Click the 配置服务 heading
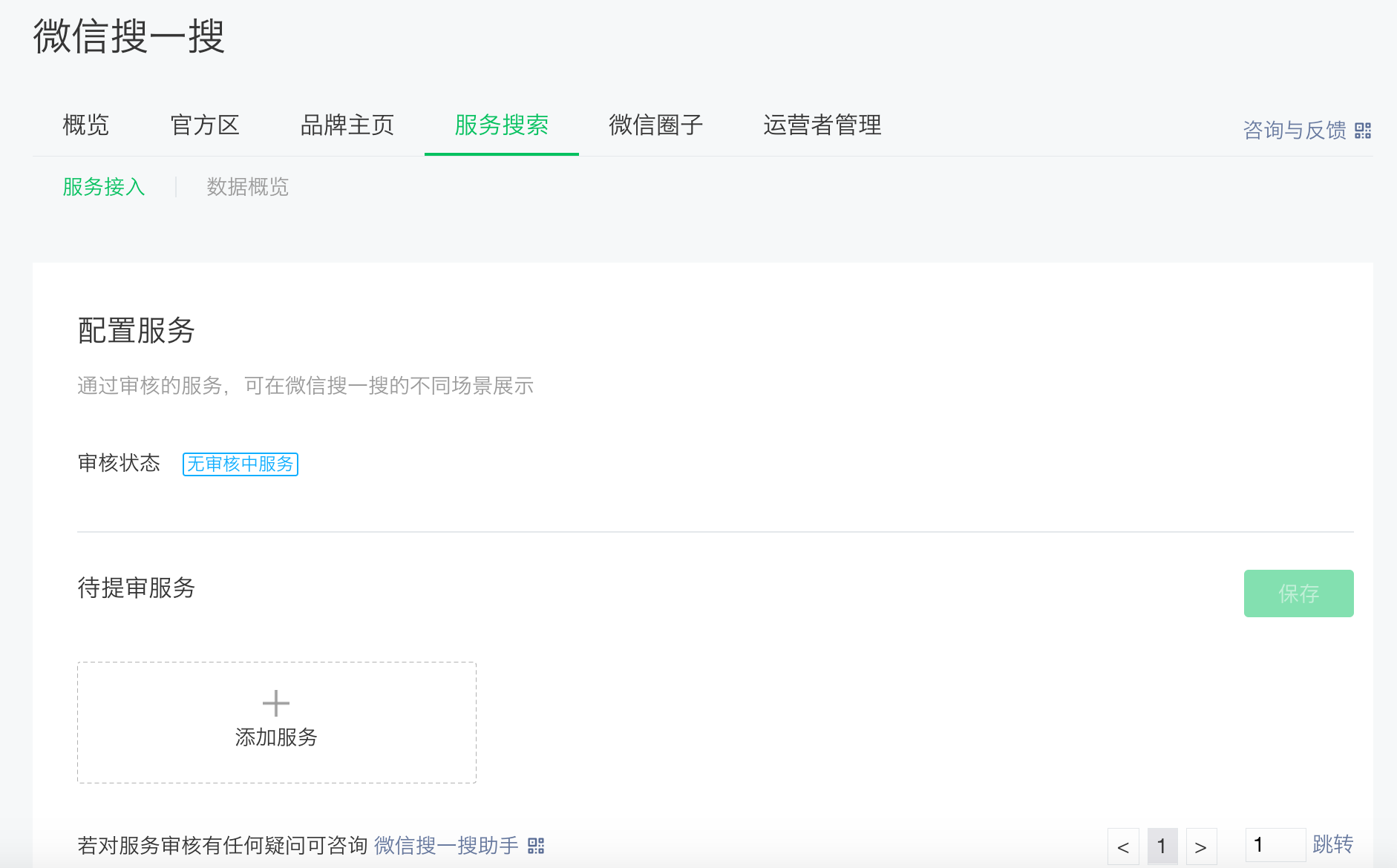This screenshot has height=868, width=1397. 136,330
